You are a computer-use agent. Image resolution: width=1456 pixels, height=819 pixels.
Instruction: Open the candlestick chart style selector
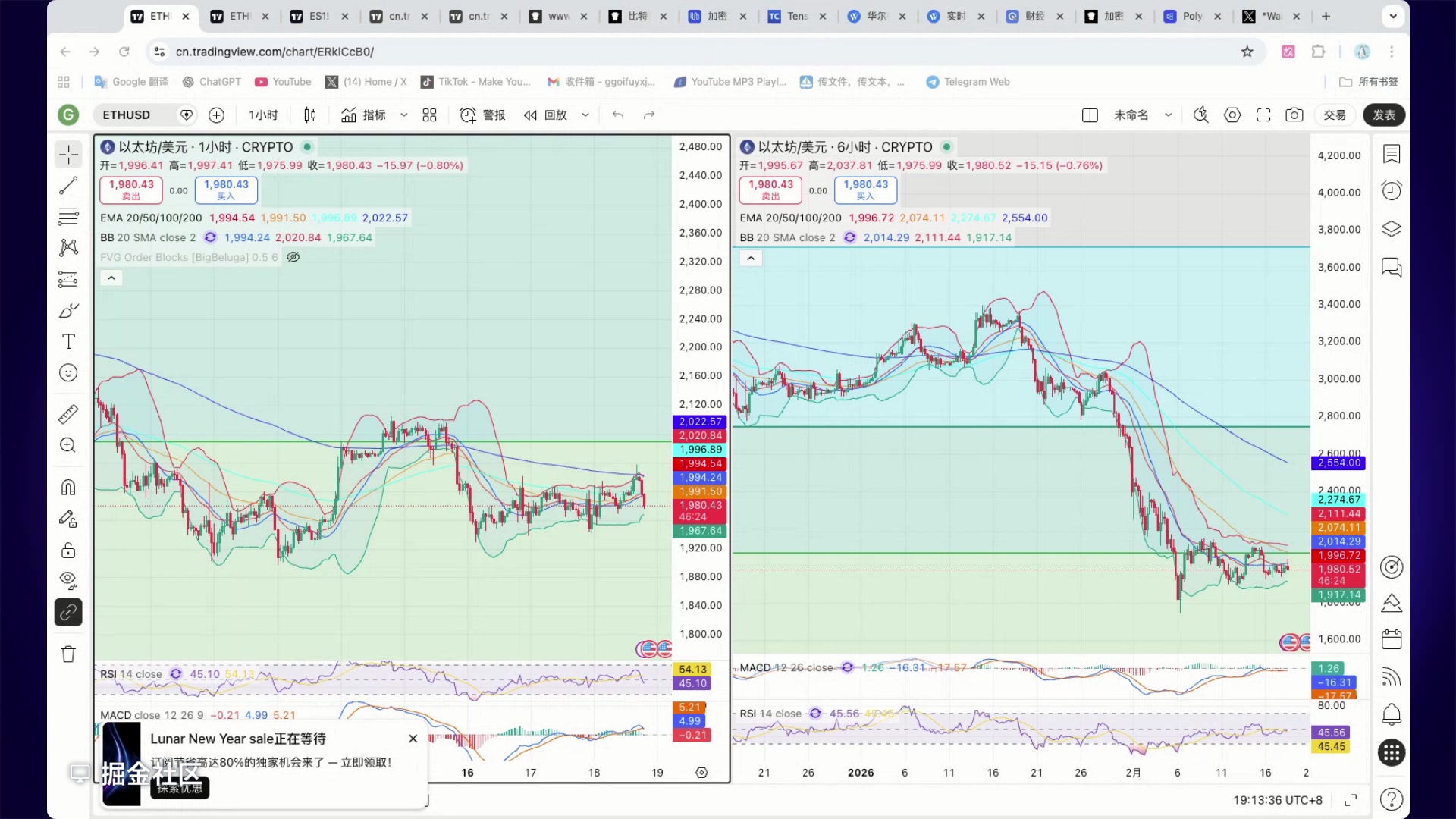[309, 115]
